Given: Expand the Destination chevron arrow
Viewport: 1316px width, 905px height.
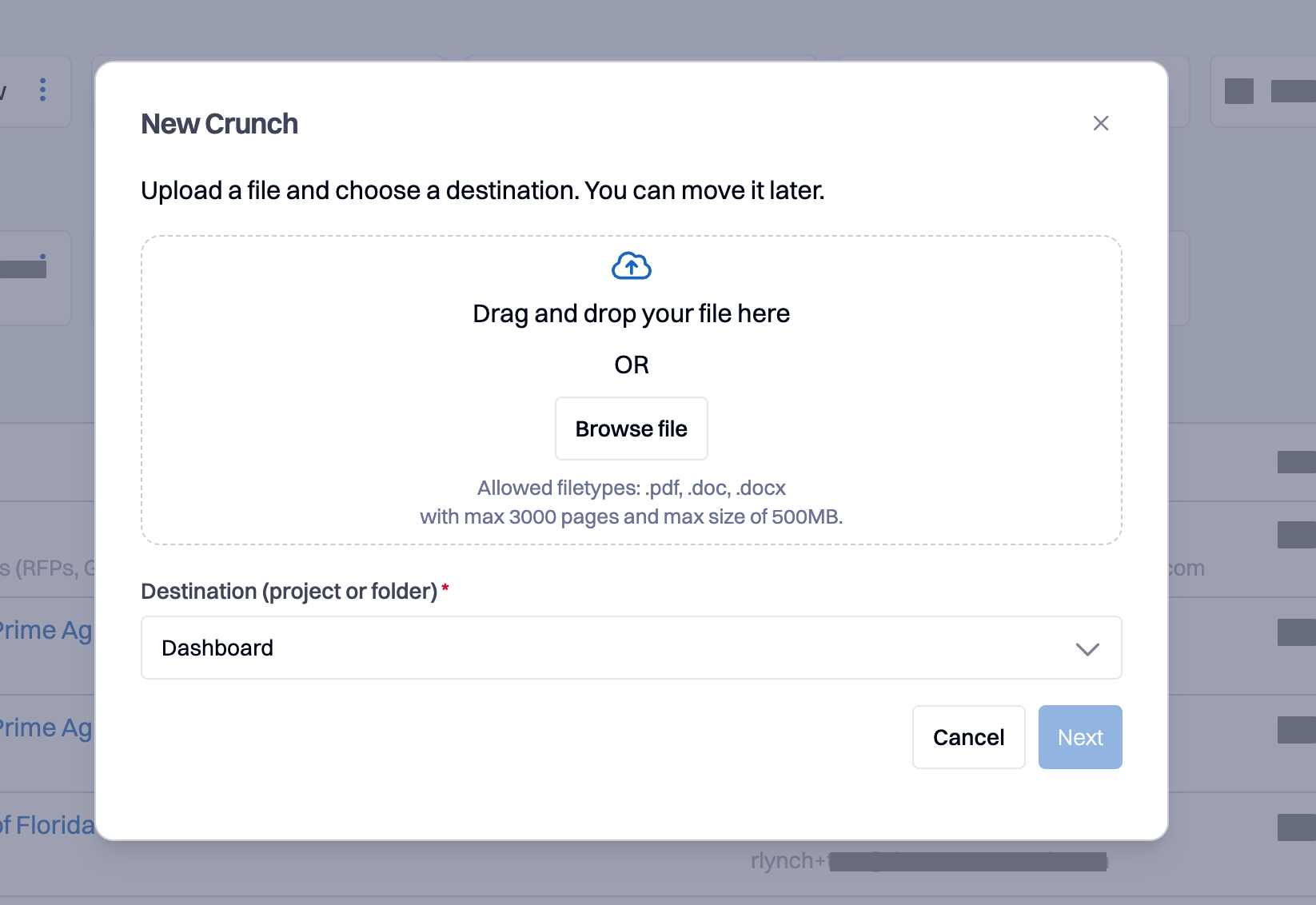Looking at the screenshot, I should 1087,648.
